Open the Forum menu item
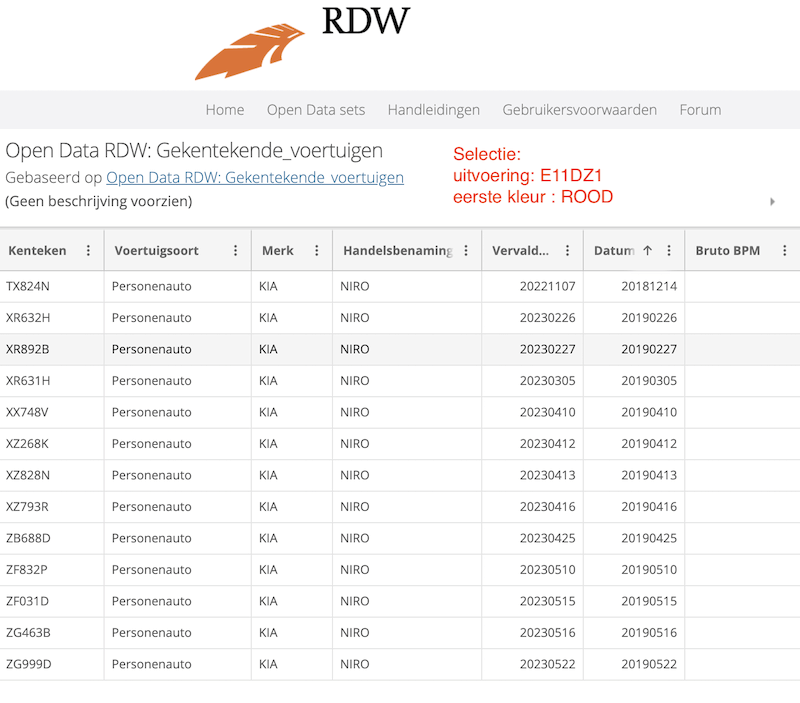This screenshot has height=703, width=800. point(700,110)
